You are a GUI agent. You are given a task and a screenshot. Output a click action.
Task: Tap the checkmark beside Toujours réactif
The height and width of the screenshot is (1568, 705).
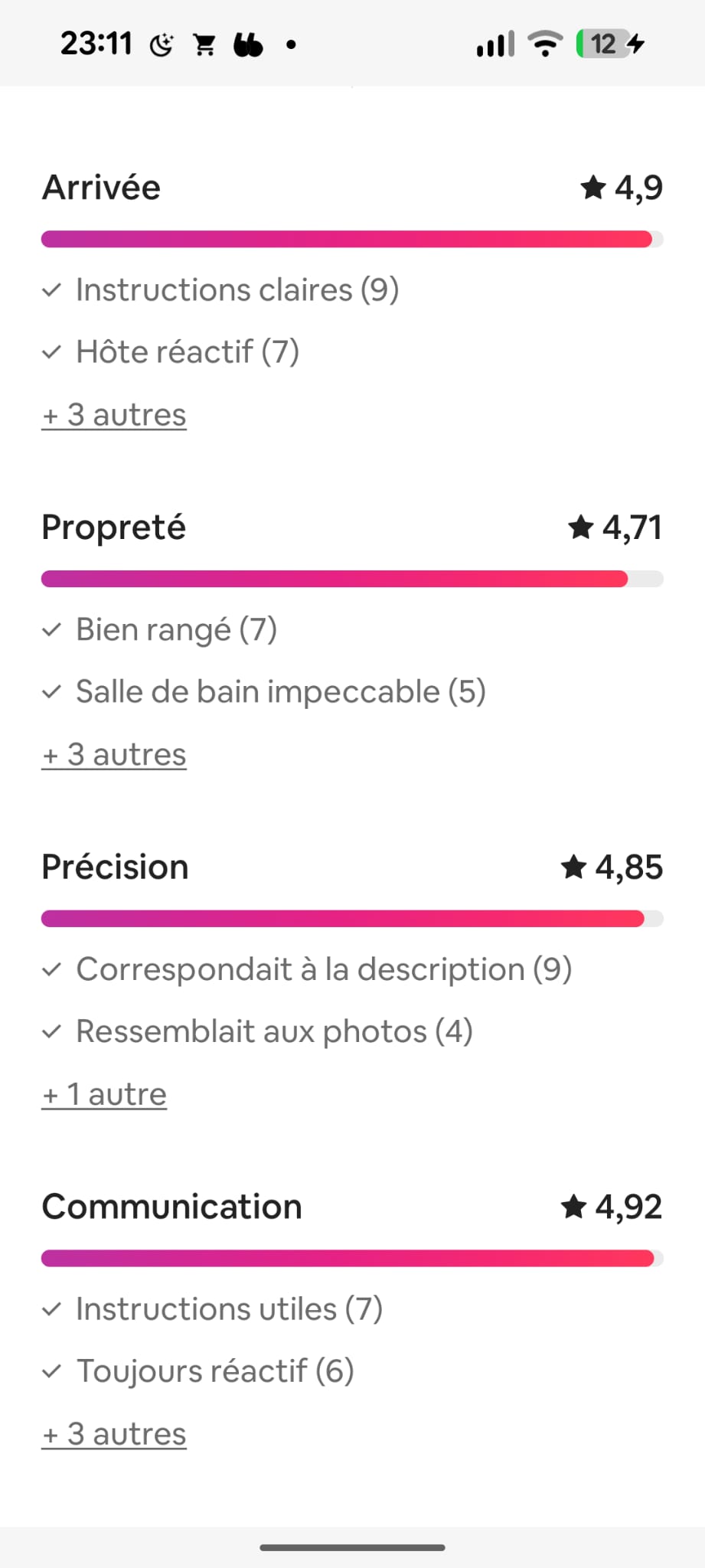[51, 1371]
